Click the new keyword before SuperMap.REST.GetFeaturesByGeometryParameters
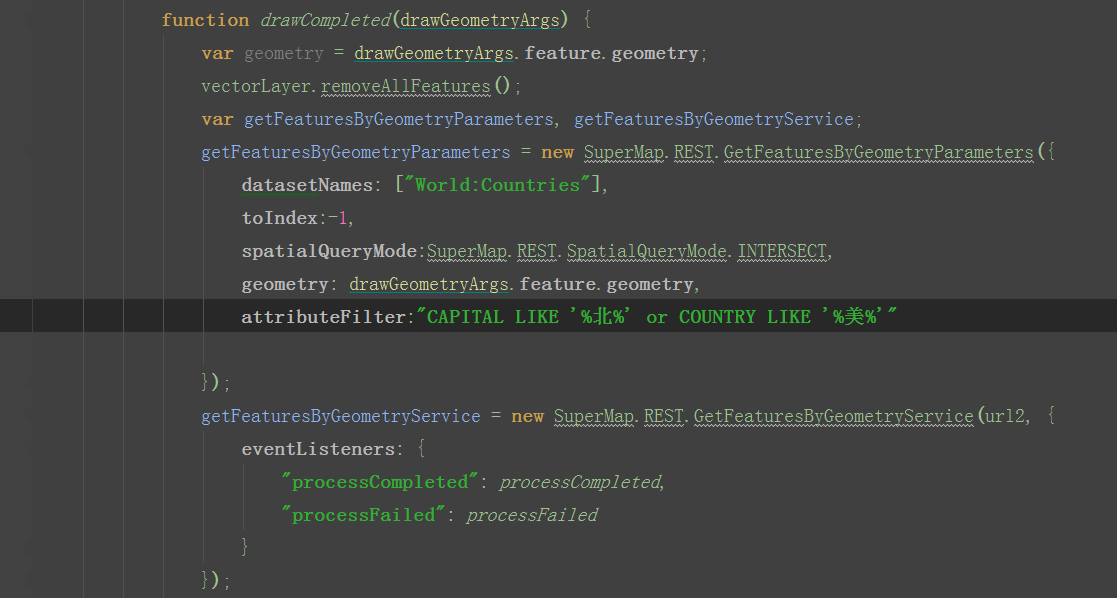 pos(557,153)
